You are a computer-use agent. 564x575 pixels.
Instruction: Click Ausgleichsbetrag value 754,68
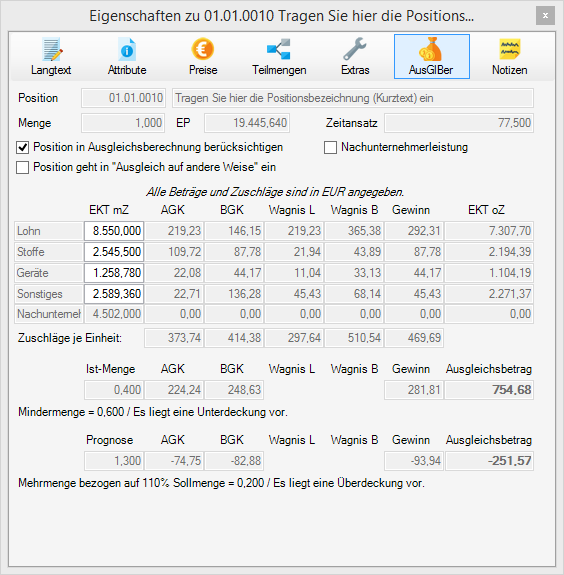click(489, 390)
